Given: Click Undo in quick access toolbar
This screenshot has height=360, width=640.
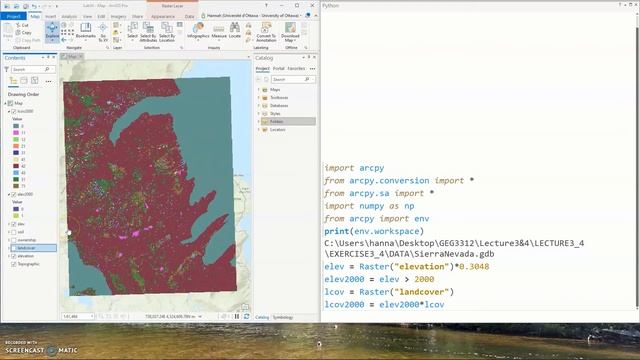Looking at the screenshot, I should (34, 6).
